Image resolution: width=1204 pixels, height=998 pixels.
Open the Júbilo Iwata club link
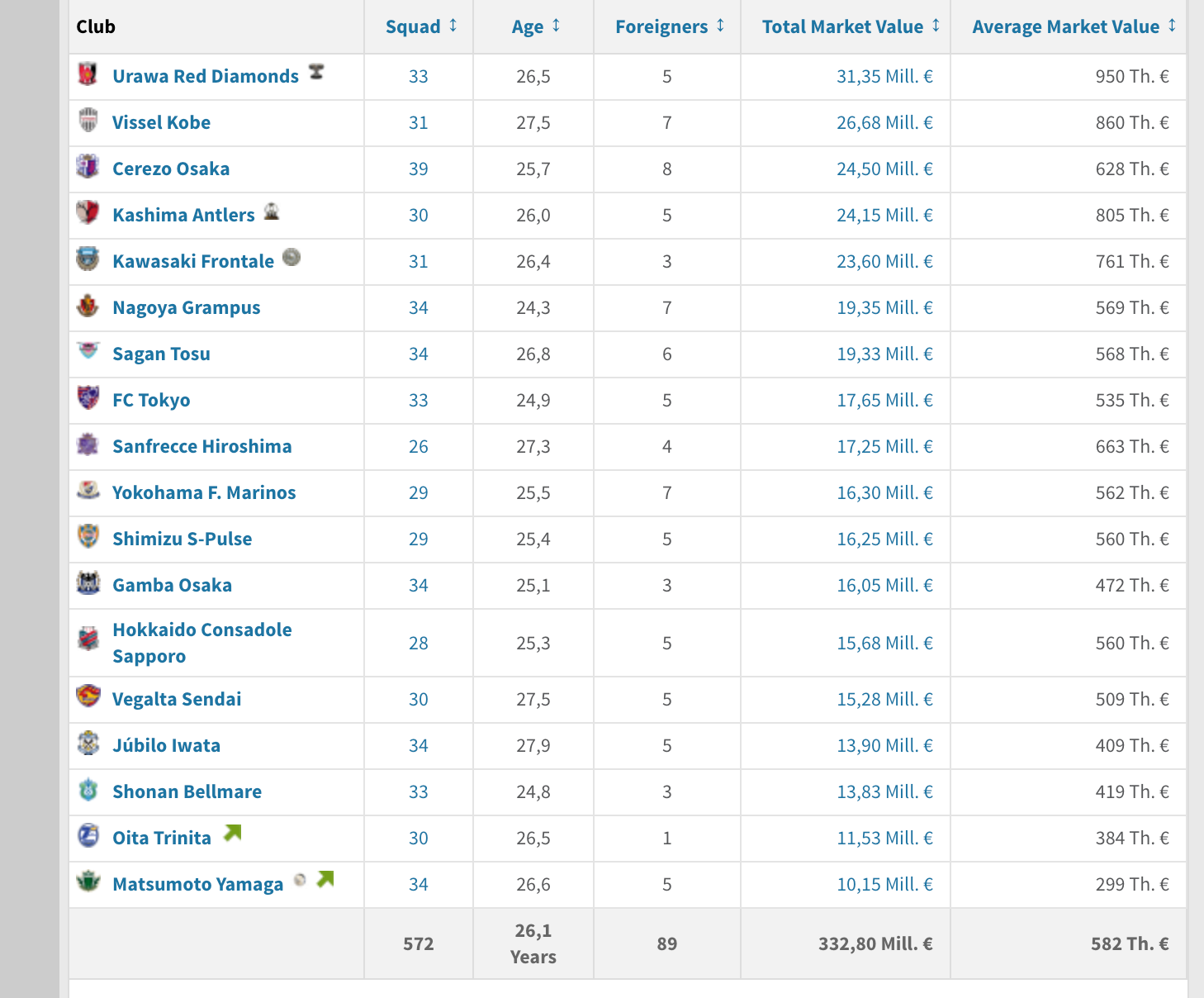coord(166,745)
